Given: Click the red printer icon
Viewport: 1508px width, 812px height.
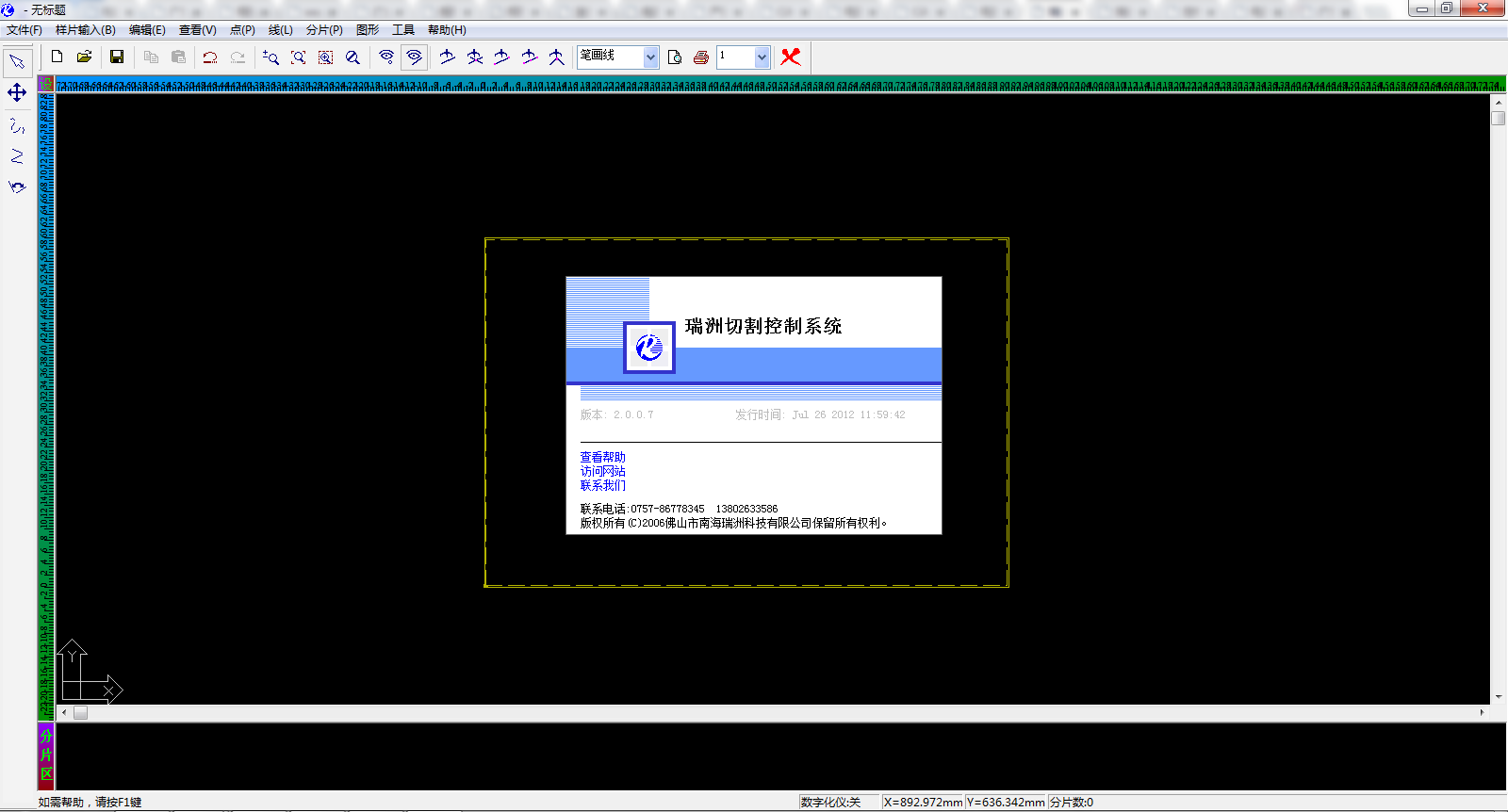Looking at the screenshot, I should (x=701, y=57).
